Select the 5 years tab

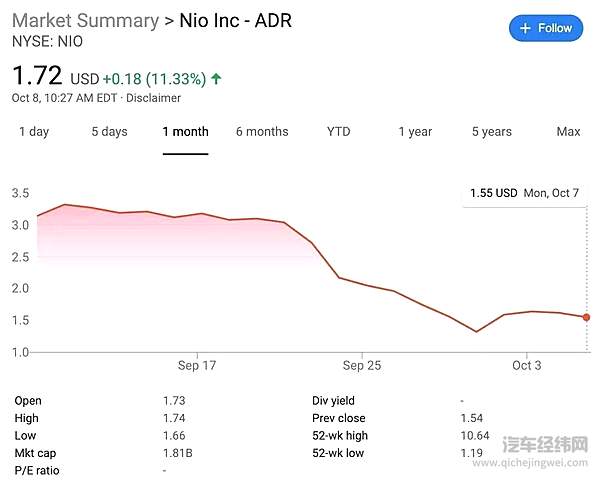491,132
